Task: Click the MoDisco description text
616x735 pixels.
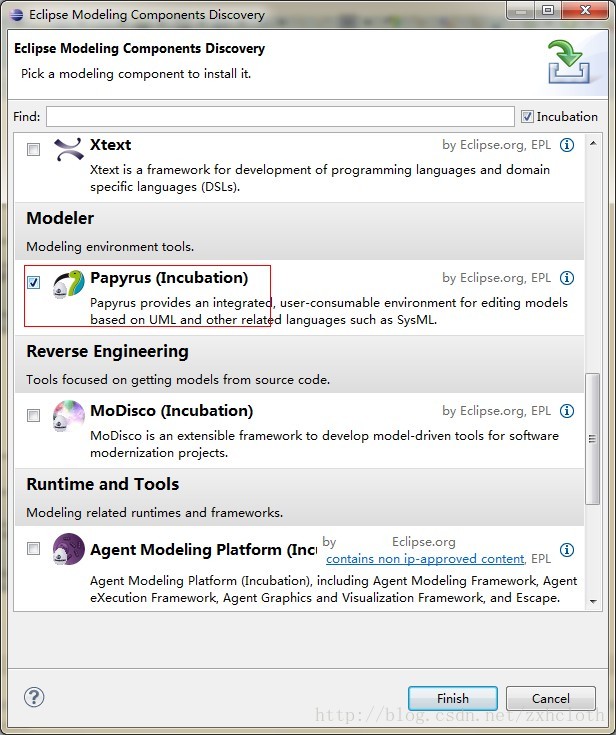Action: [x=324, y=444]
